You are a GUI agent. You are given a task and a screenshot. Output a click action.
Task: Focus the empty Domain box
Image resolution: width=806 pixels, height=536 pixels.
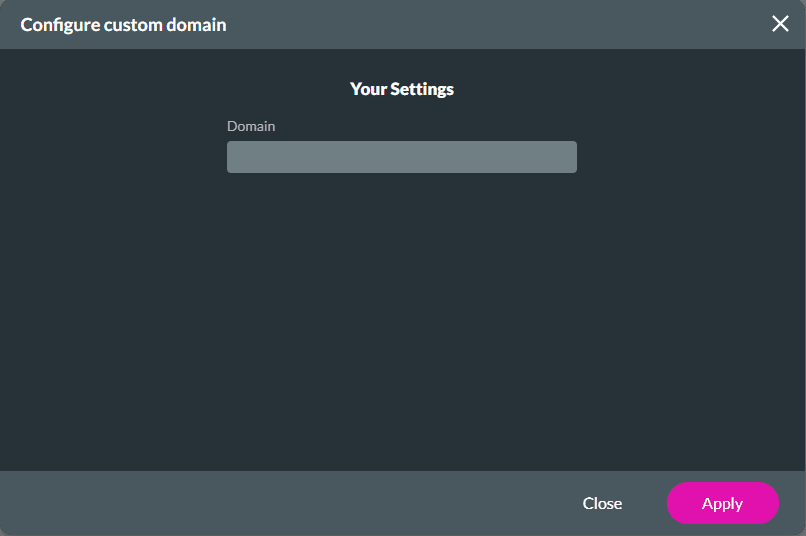click(401, 157)
